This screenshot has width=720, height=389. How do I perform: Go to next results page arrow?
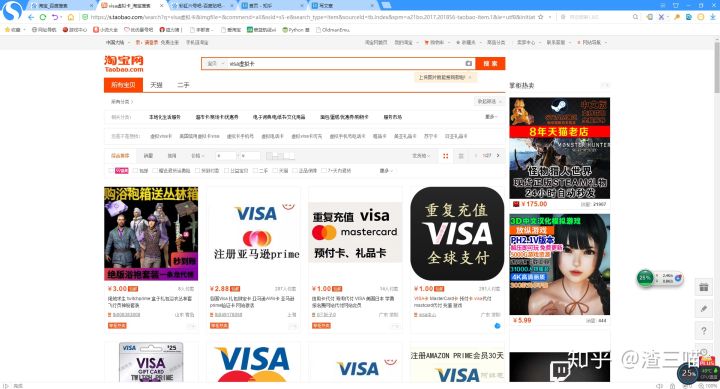(x=498, y=156)
